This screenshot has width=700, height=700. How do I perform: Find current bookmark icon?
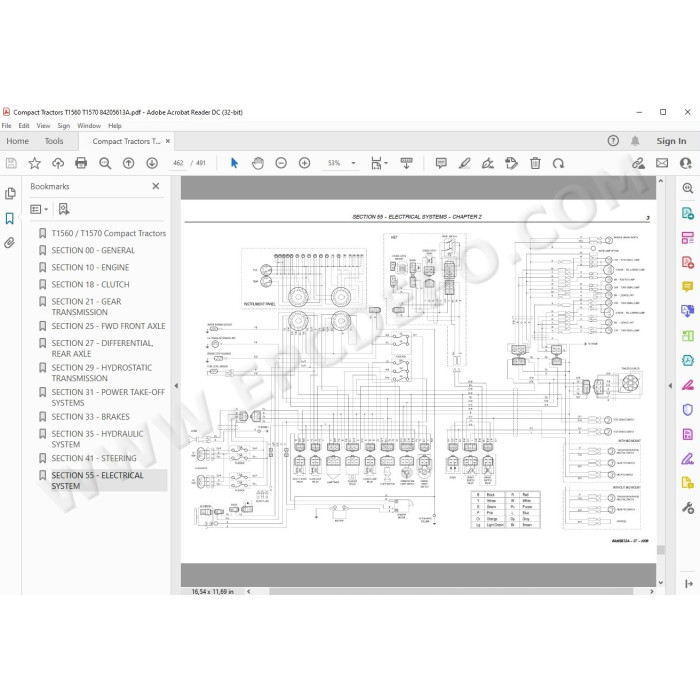64,209
